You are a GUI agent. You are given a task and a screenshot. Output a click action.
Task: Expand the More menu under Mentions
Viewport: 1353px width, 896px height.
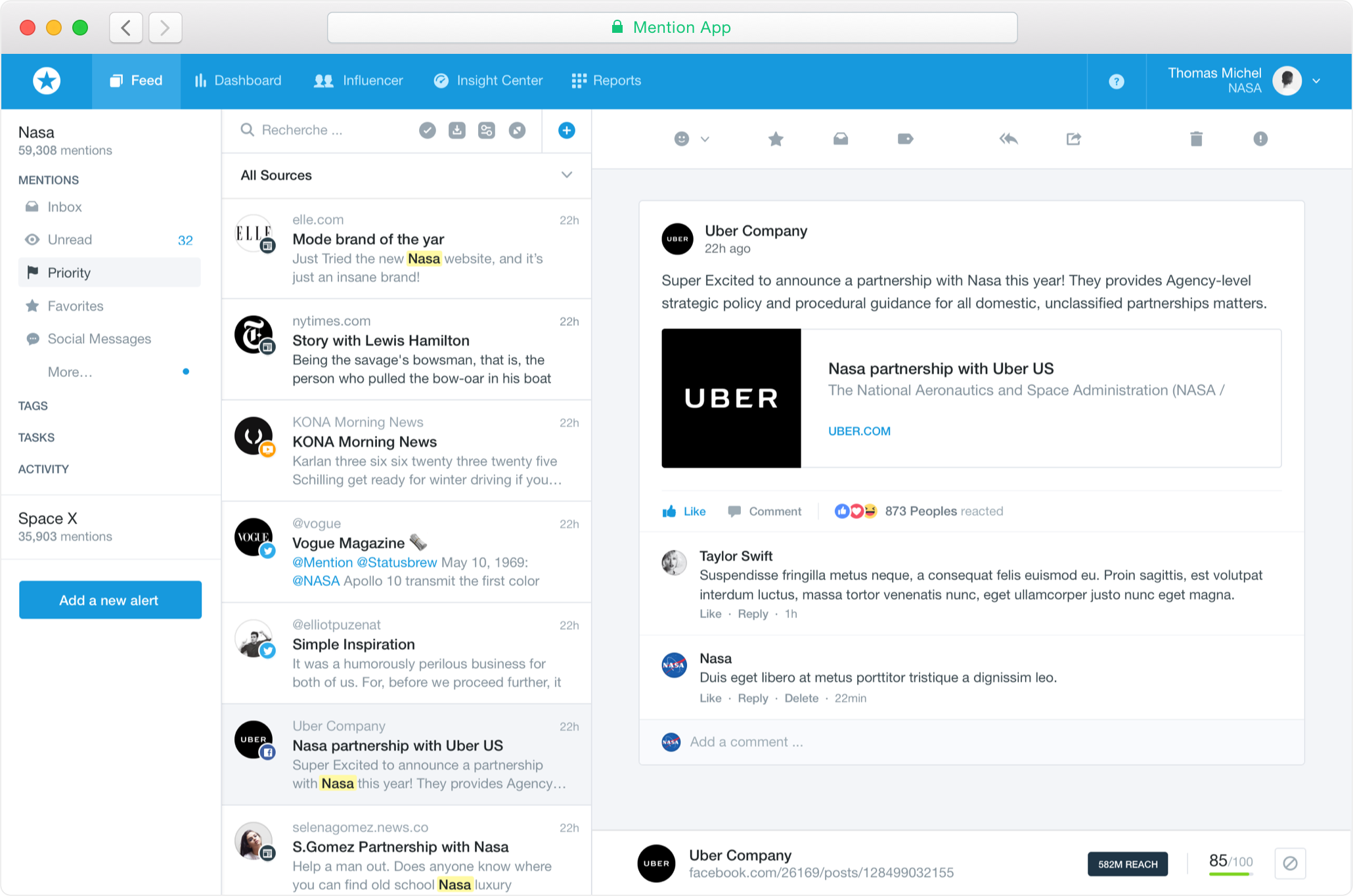coord(70,371)
